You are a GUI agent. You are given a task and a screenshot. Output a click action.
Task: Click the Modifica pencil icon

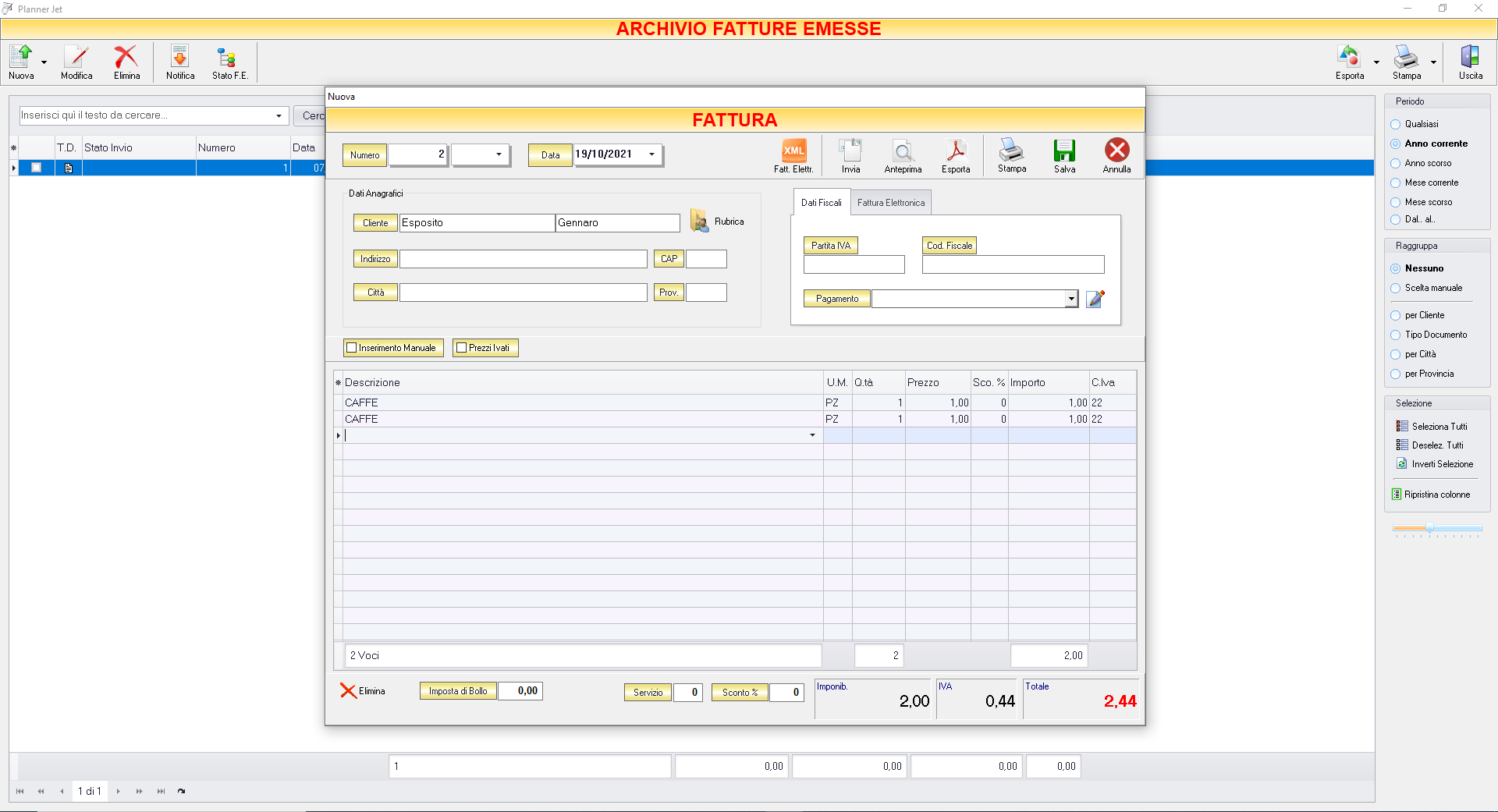(76, 57)
